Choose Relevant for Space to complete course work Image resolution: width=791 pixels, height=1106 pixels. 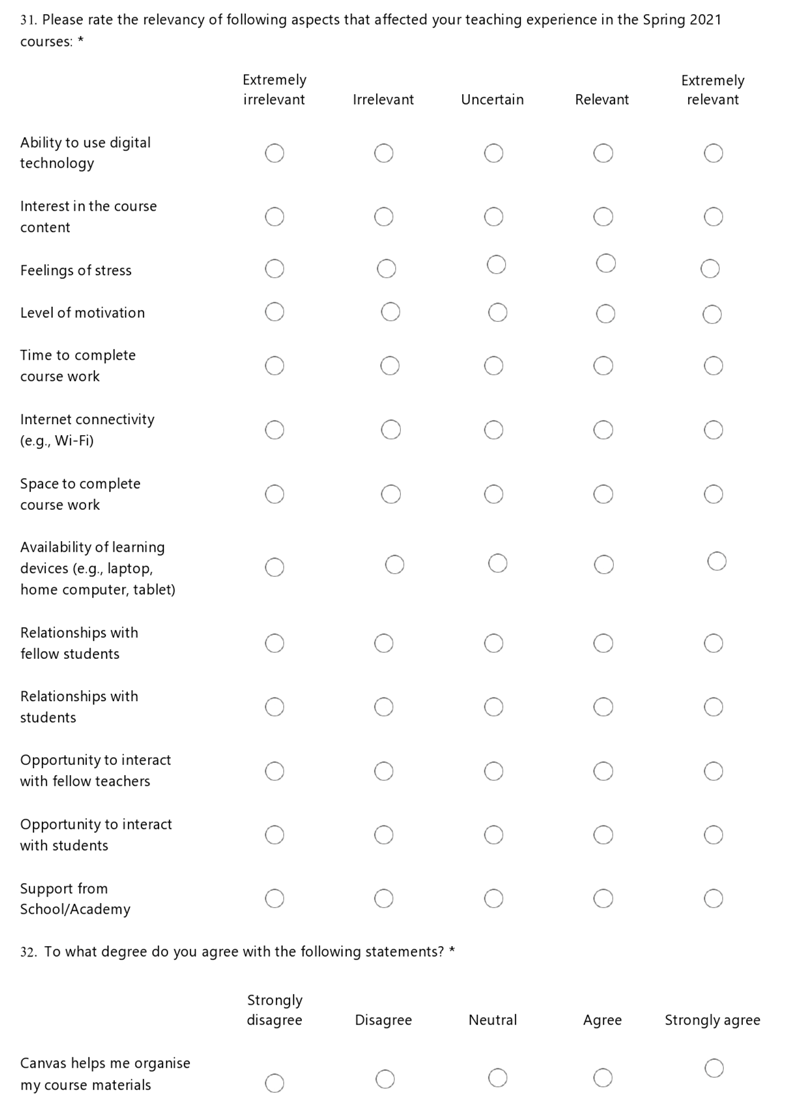pos(603,494)
